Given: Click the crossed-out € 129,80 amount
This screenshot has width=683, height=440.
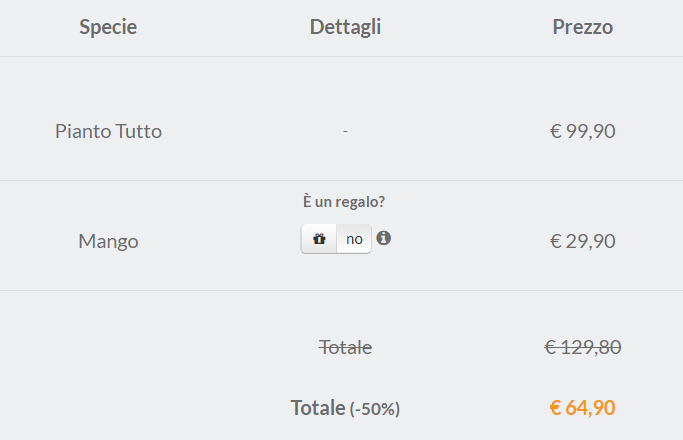Looking at the screenshot, I should point(582,347).
